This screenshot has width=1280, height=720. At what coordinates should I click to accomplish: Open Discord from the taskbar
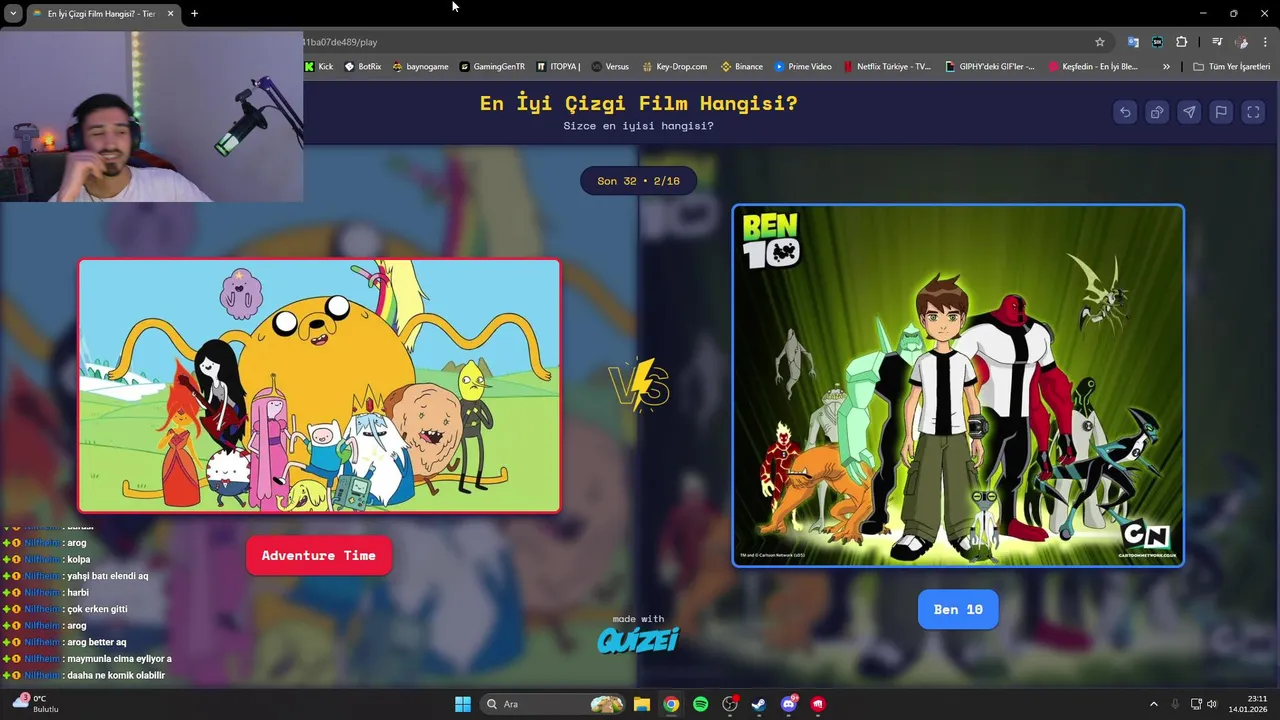click(x=789, y=704)
